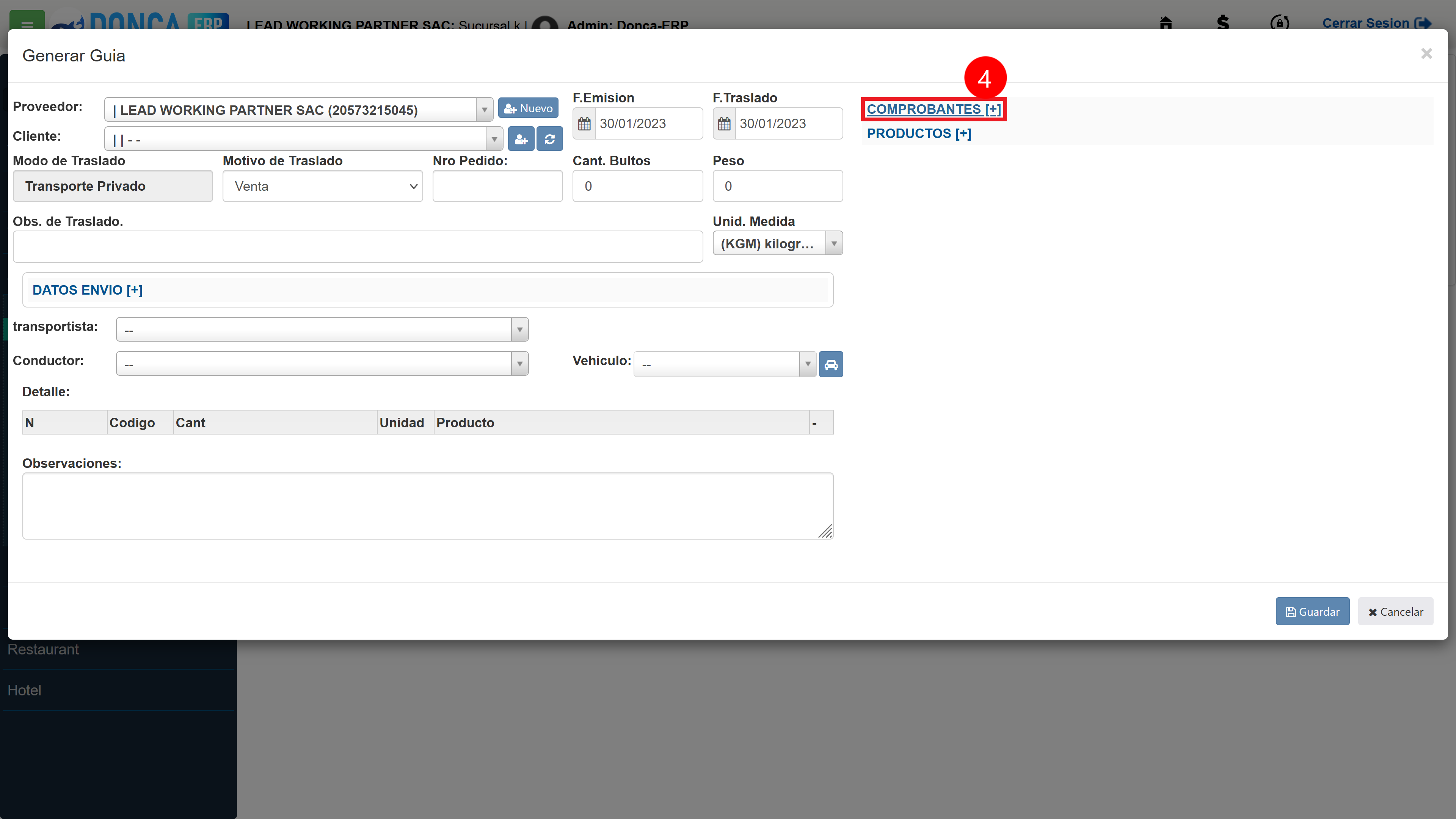Viewport: 1456px width, 819px height.
Task: Click Unidad column header
Action: (x=405, y=423)
